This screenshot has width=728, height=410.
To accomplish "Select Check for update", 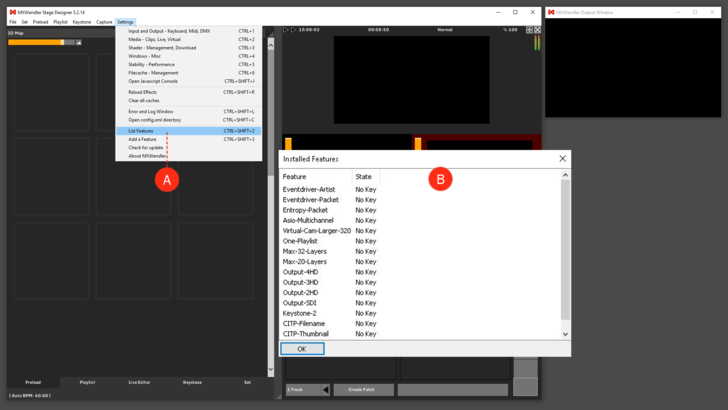I will (x=188, y=148).
